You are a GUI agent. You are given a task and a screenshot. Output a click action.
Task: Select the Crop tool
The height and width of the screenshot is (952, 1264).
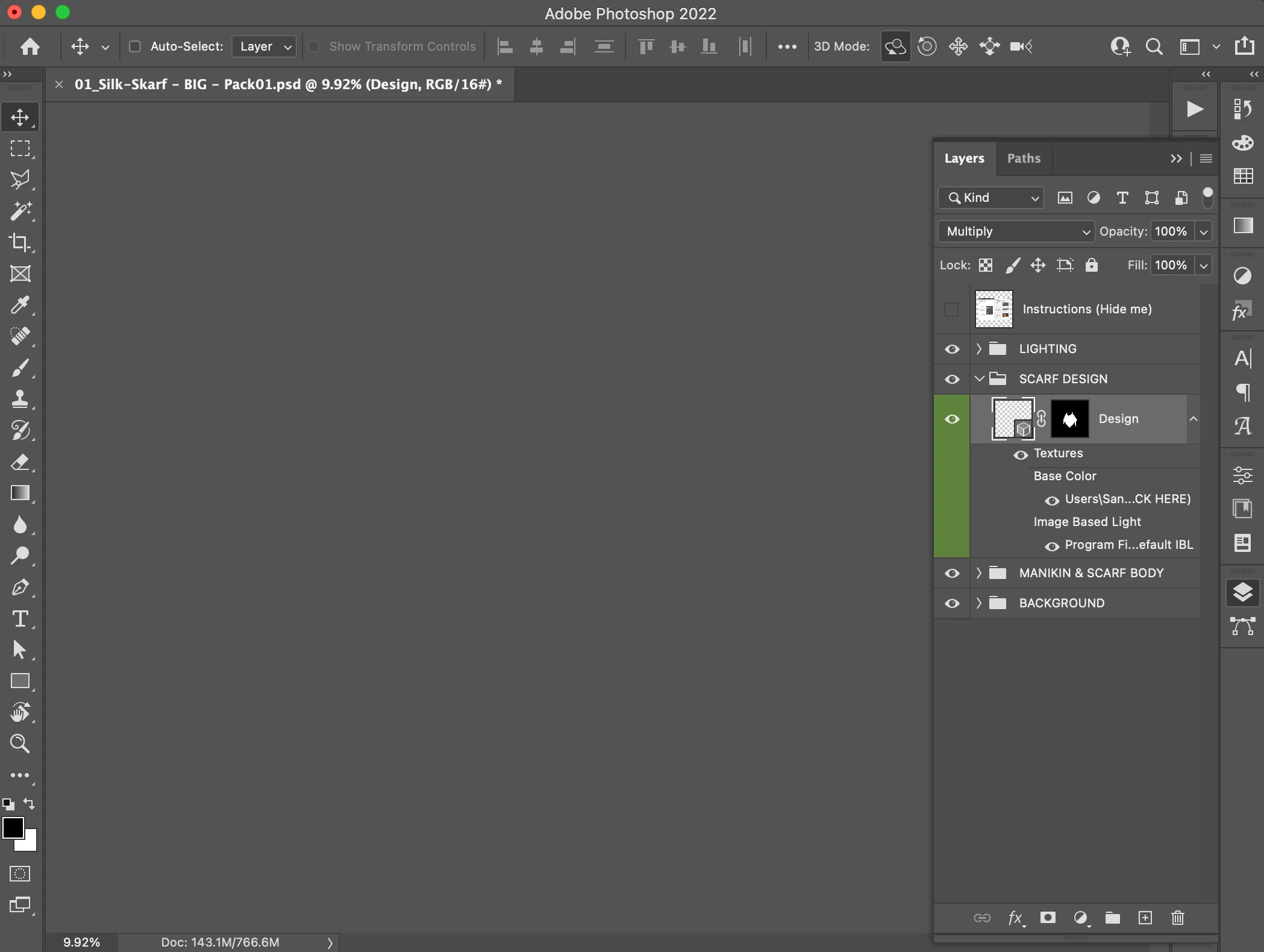(x=20, y=242)
